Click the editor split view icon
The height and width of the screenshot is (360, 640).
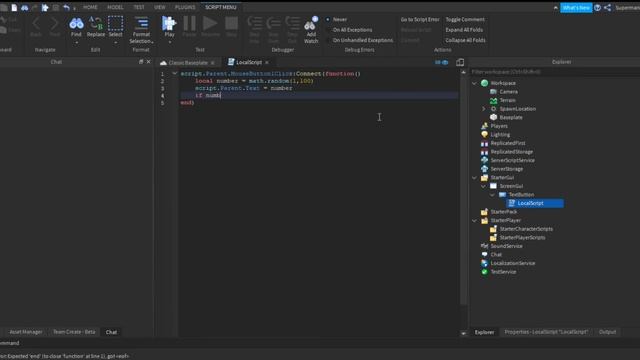pyautogui.click(x=460, y=62)
